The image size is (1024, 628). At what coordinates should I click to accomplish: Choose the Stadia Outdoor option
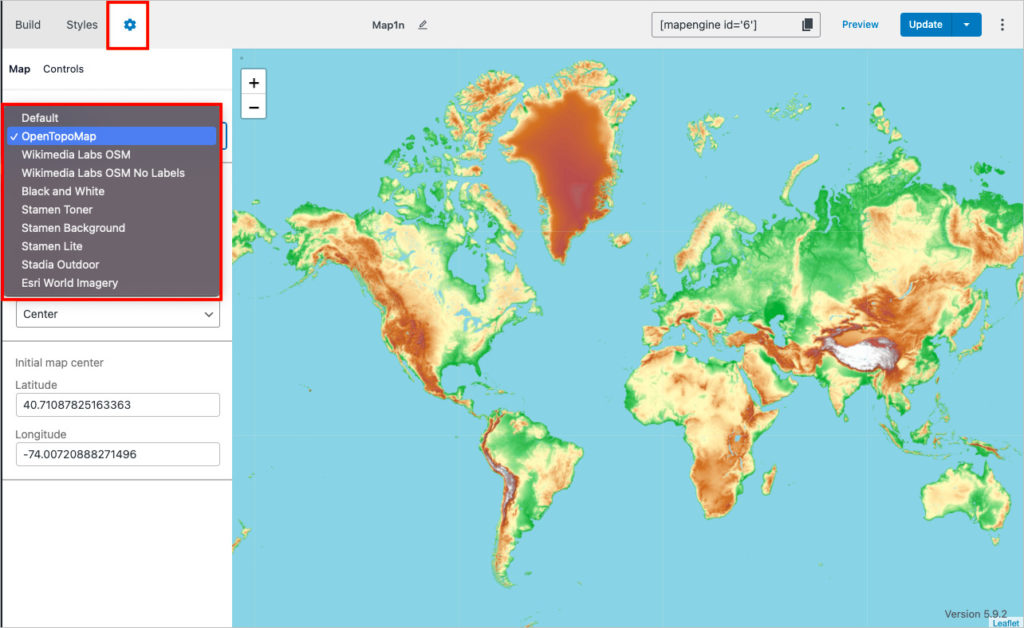[x=112, y=264]
